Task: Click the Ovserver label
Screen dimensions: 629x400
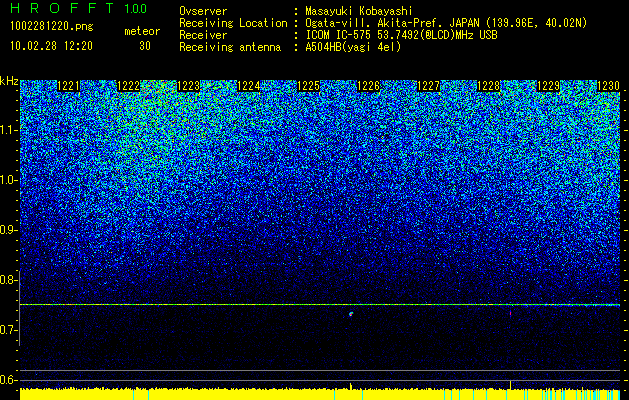Action: click(x=203, y=12)
